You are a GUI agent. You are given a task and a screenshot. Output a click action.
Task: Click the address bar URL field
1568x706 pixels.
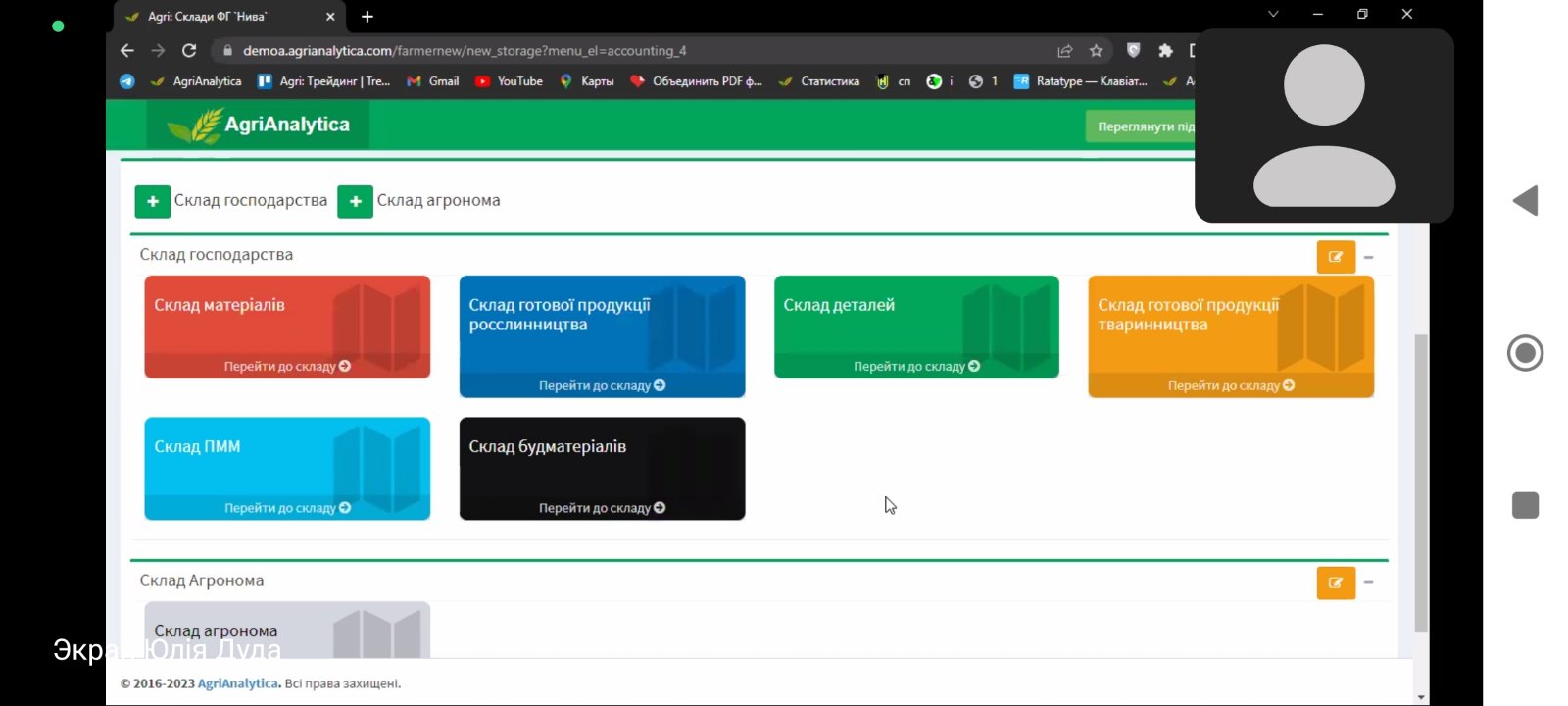(588, 50)
